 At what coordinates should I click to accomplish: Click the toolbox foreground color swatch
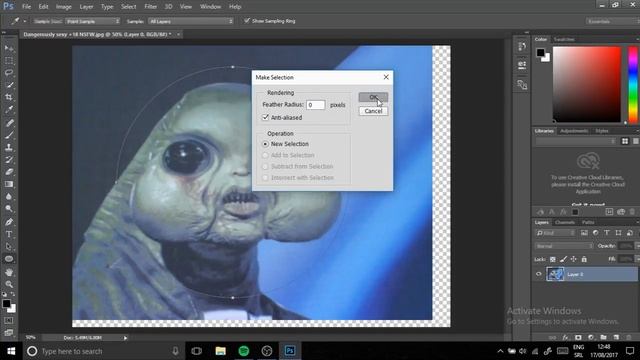pyautogui.click(x=6, y=303)
